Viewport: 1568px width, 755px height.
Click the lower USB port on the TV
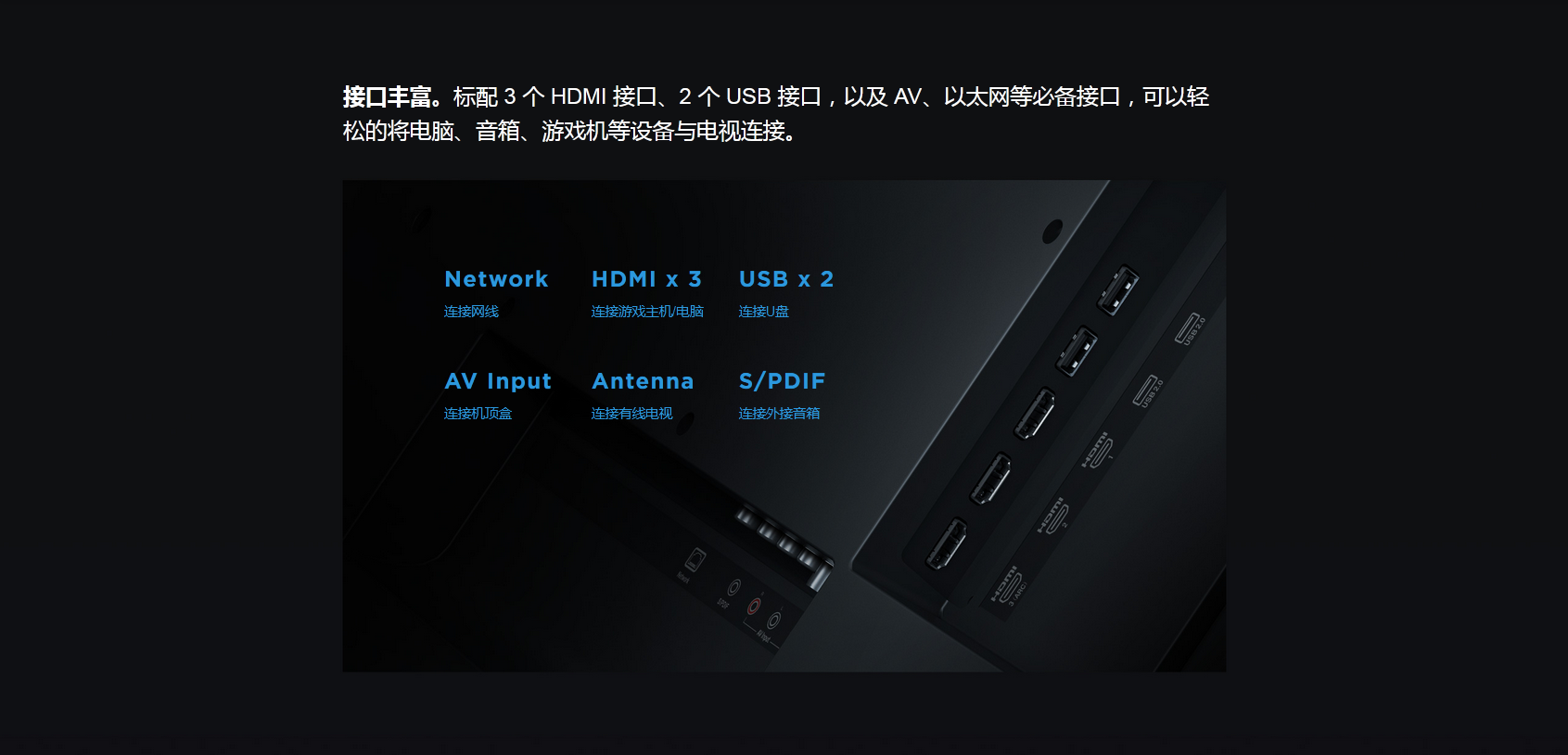1076,351
